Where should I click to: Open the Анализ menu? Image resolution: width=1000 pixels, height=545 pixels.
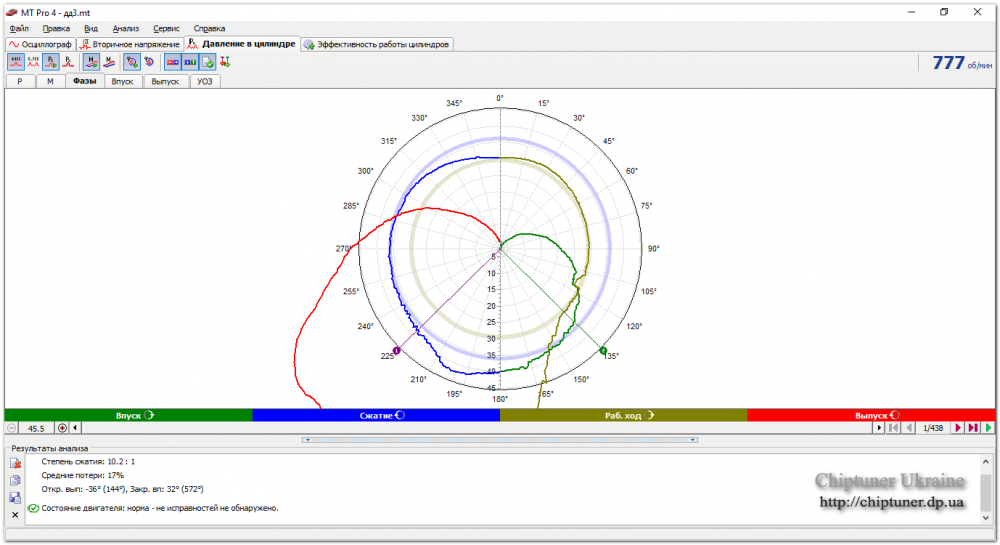point(126,28)
